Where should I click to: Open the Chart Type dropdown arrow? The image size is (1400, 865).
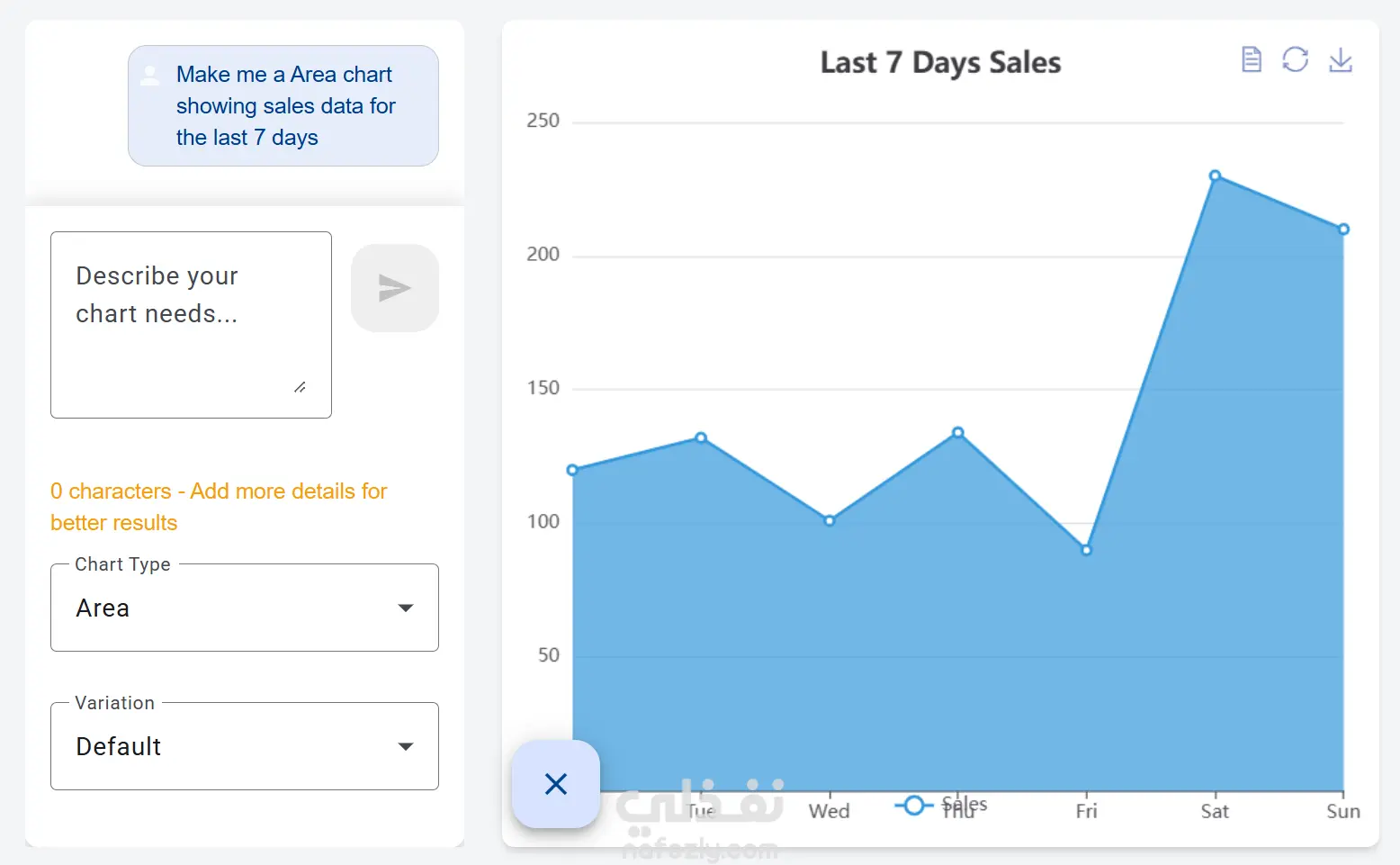406,608
